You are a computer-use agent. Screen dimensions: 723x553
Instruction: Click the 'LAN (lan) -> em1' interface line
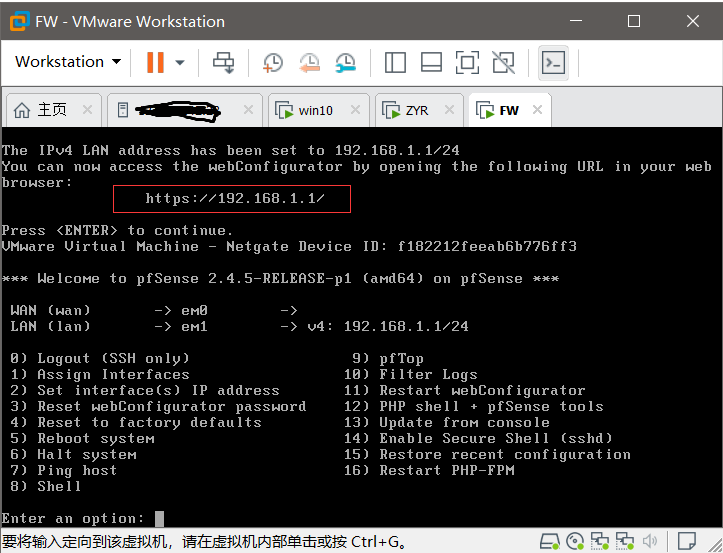[239, 326]
